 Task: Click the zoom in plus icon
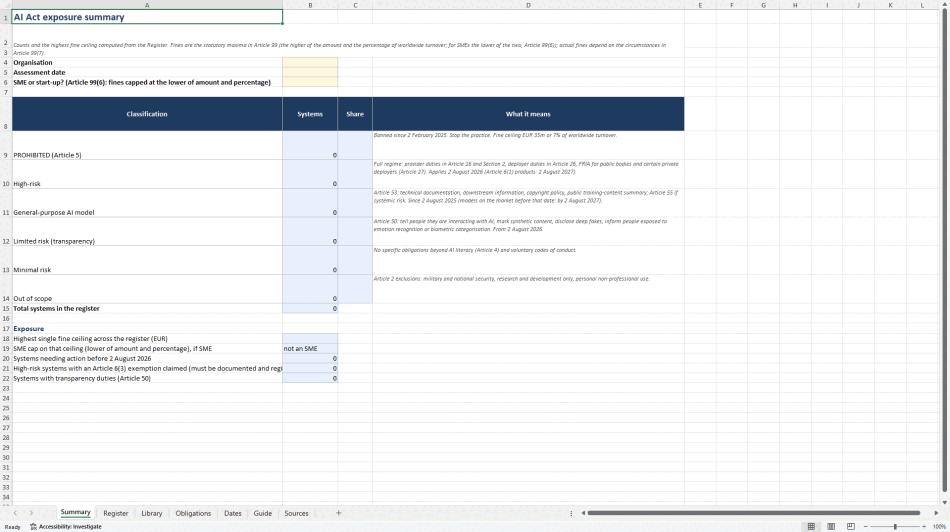point(924,527)
